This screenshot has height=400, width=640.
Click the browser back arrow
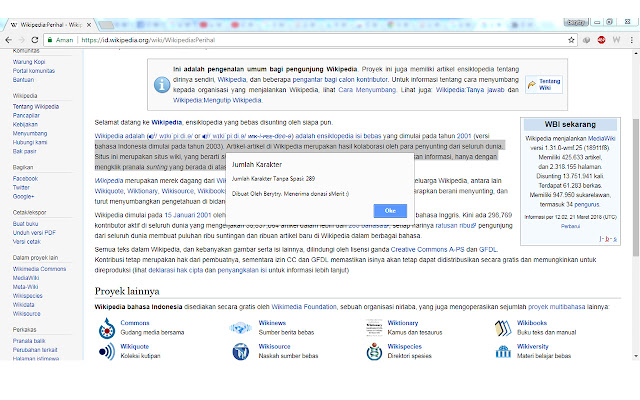click(9, 40)
